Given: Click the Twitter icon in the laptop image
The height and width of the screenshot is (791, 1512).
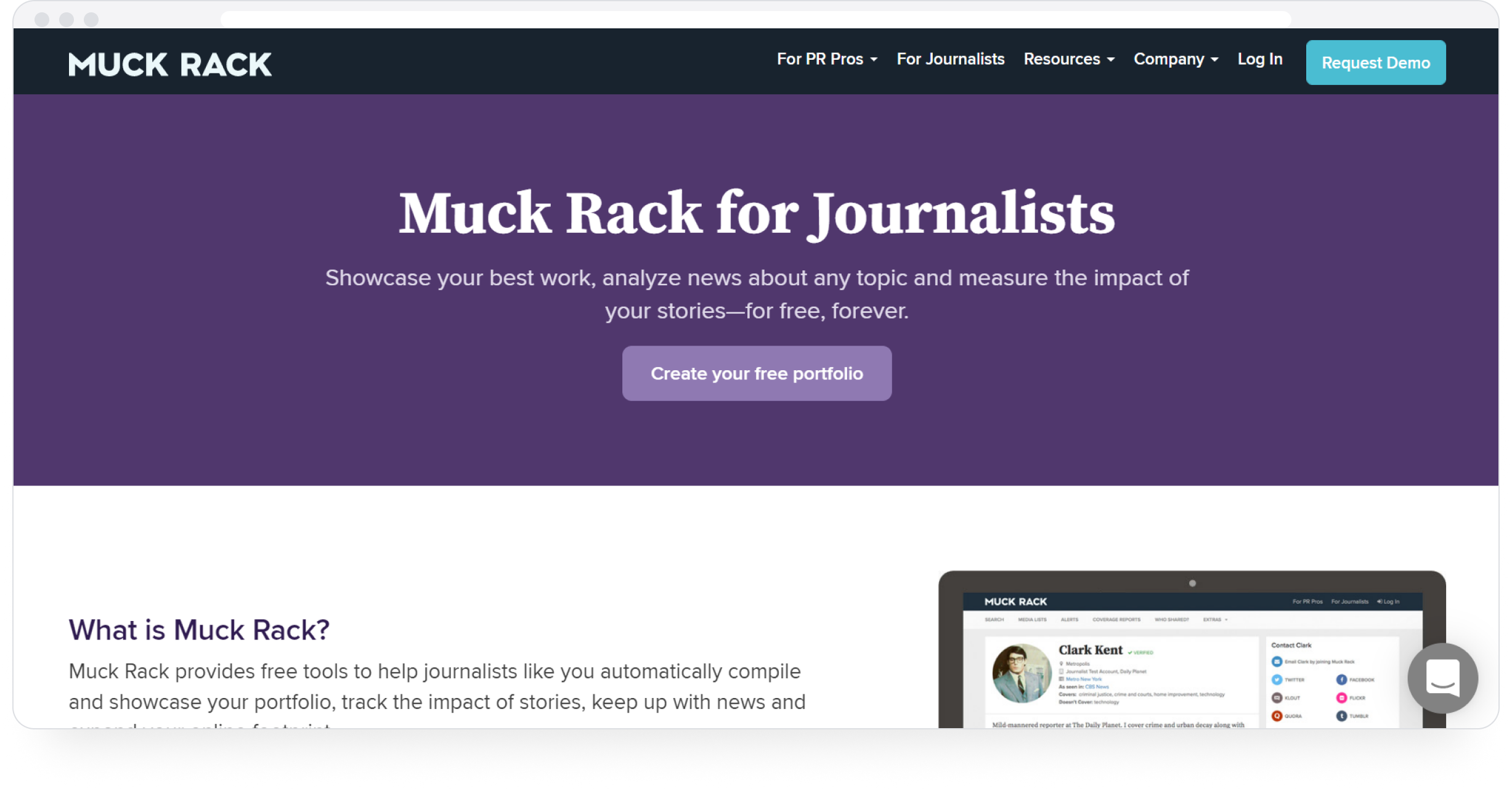Looking at the screenshot, I should tap(1277, 679).
